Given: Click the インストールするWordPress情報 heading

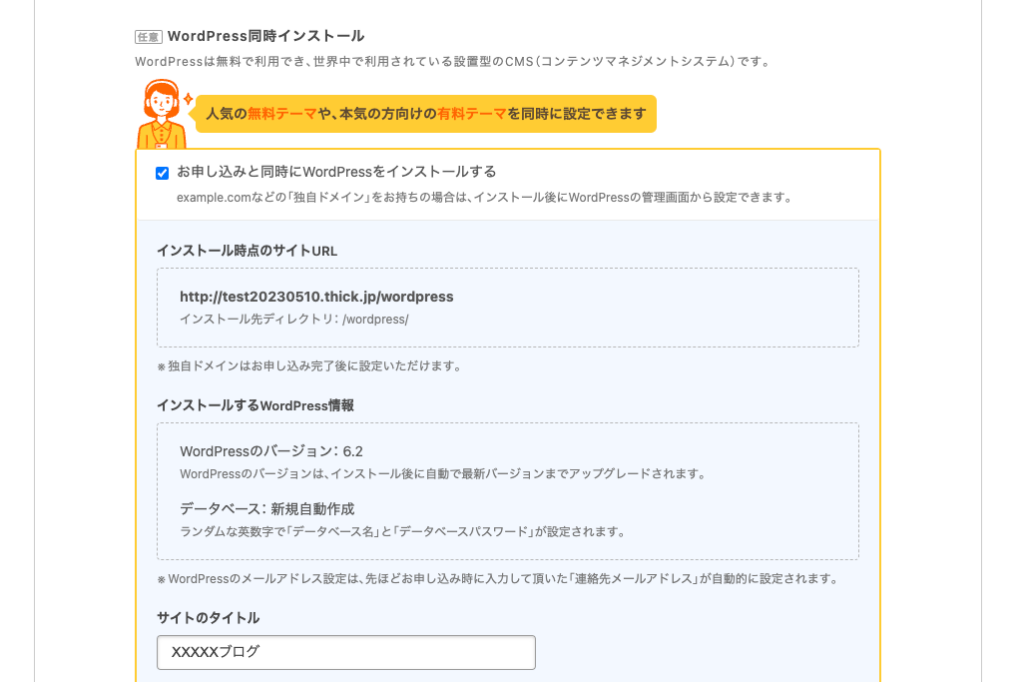Looking at the screenshot, I should (255, 405).
